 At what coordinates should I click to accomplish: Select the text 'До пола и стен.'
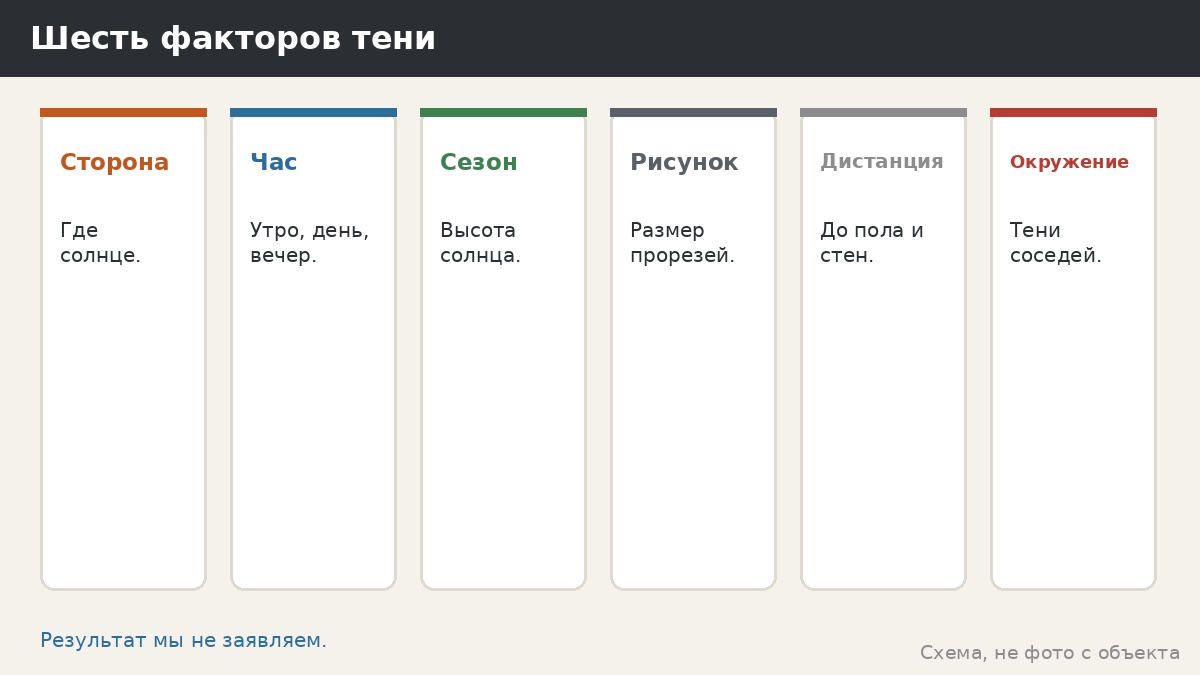(x=871, y=243)
